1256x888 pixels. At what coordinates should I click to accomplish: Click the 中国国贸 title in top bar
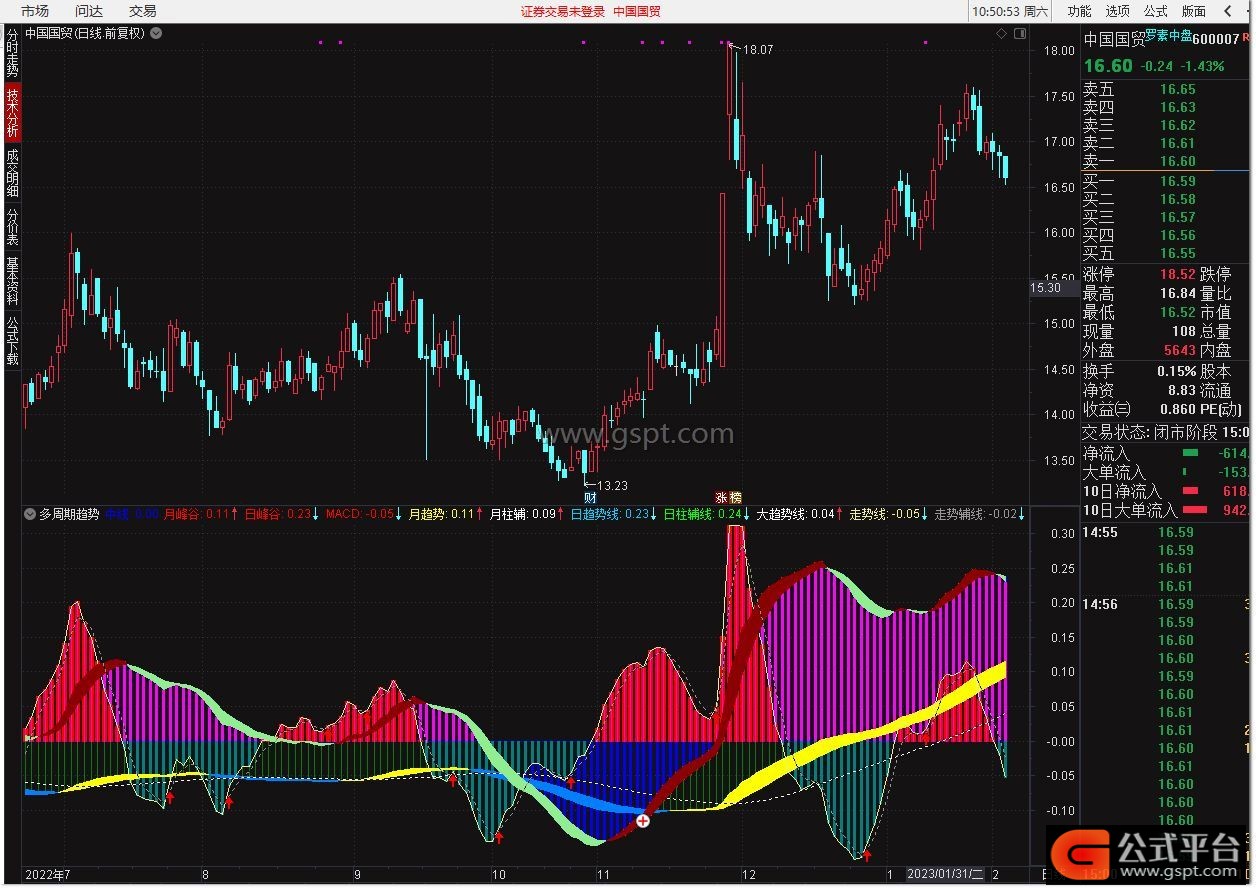click(x=637, y=11)
